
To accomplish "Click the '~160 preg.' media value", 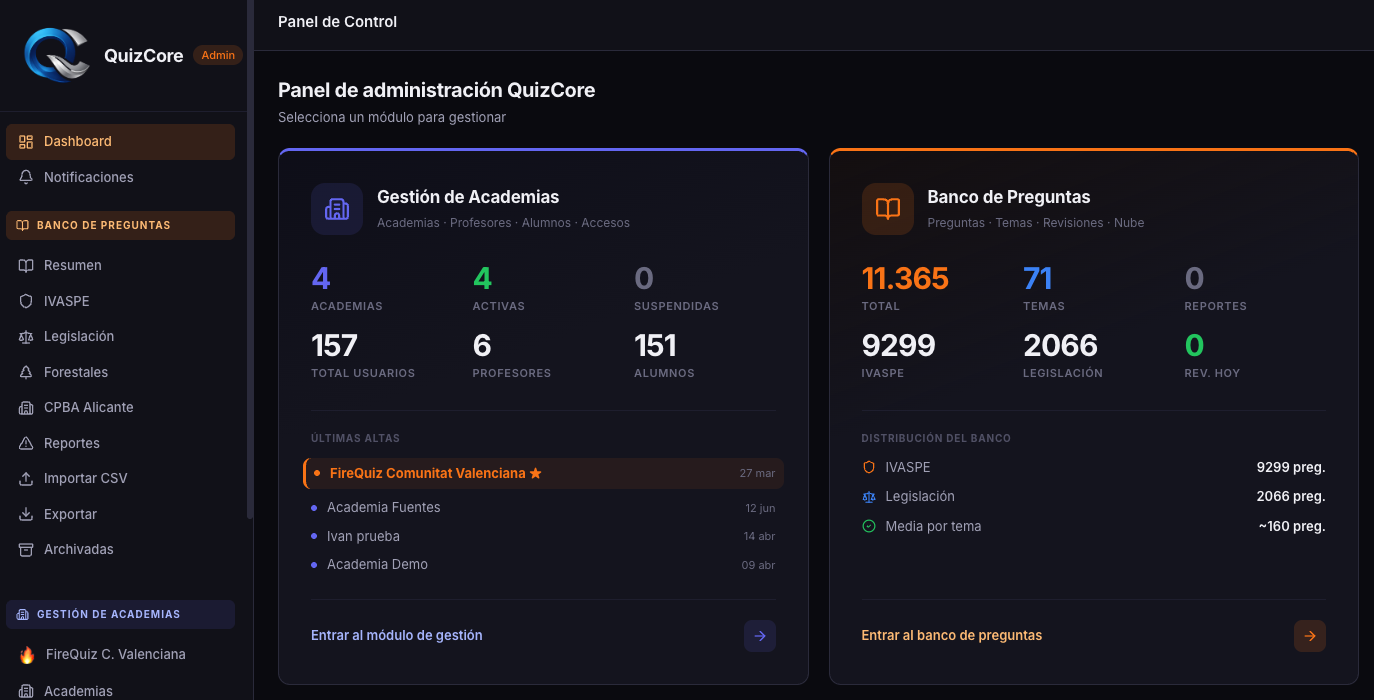I will (1292, 526).
